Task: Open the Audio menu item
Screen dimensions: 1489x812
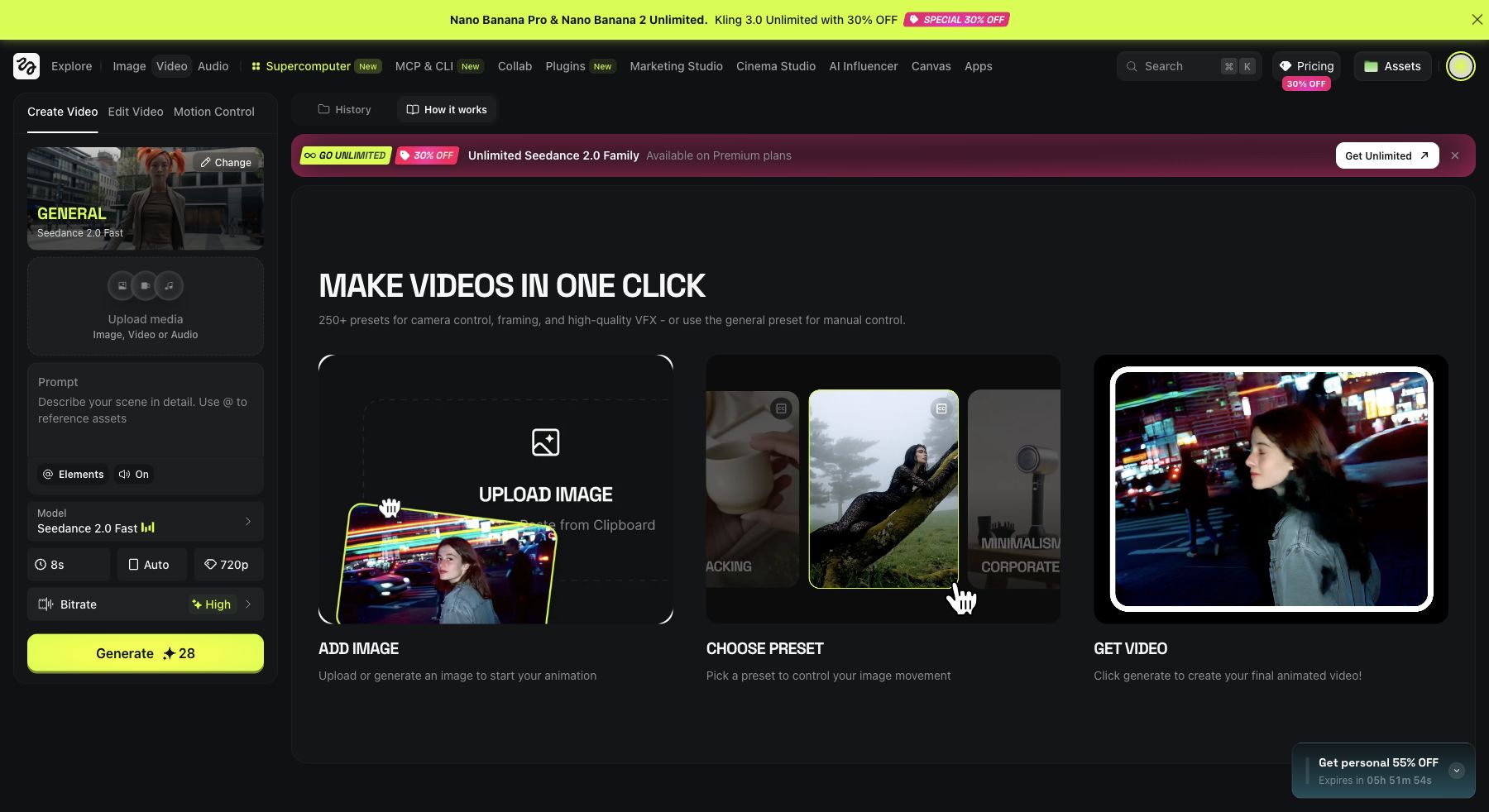Action: (x=213, y=66)
